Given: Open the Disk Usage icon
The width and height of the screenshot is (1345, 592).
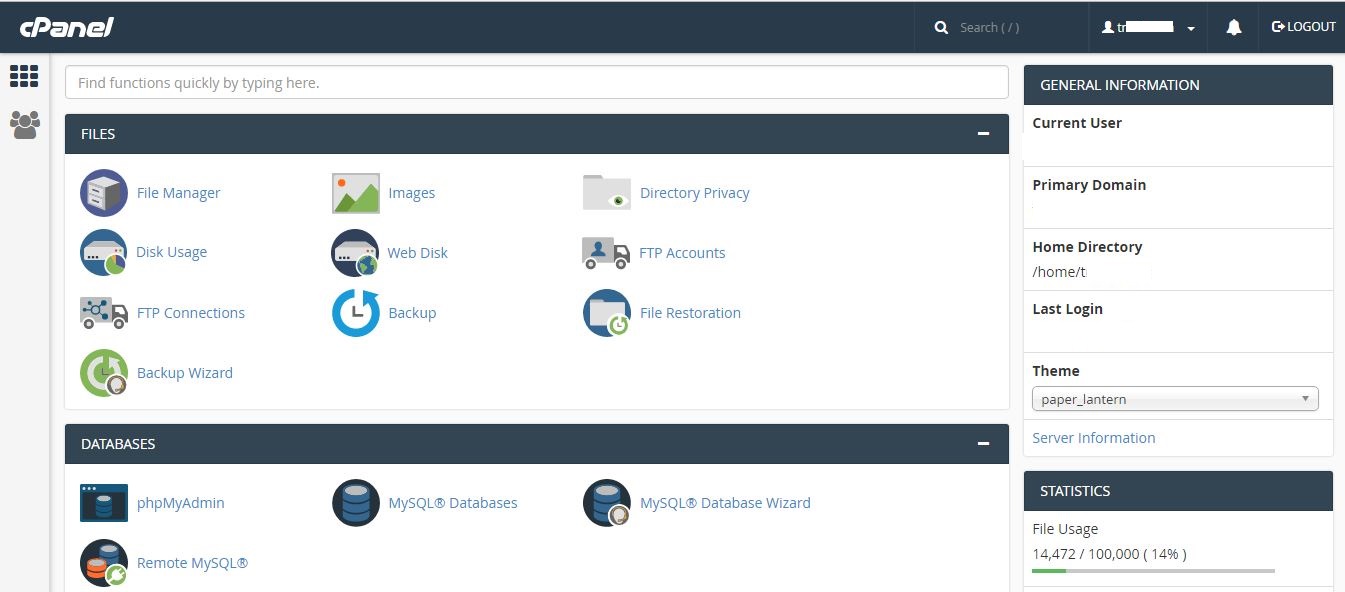Looking at the screenshot, I should [104, 253].
